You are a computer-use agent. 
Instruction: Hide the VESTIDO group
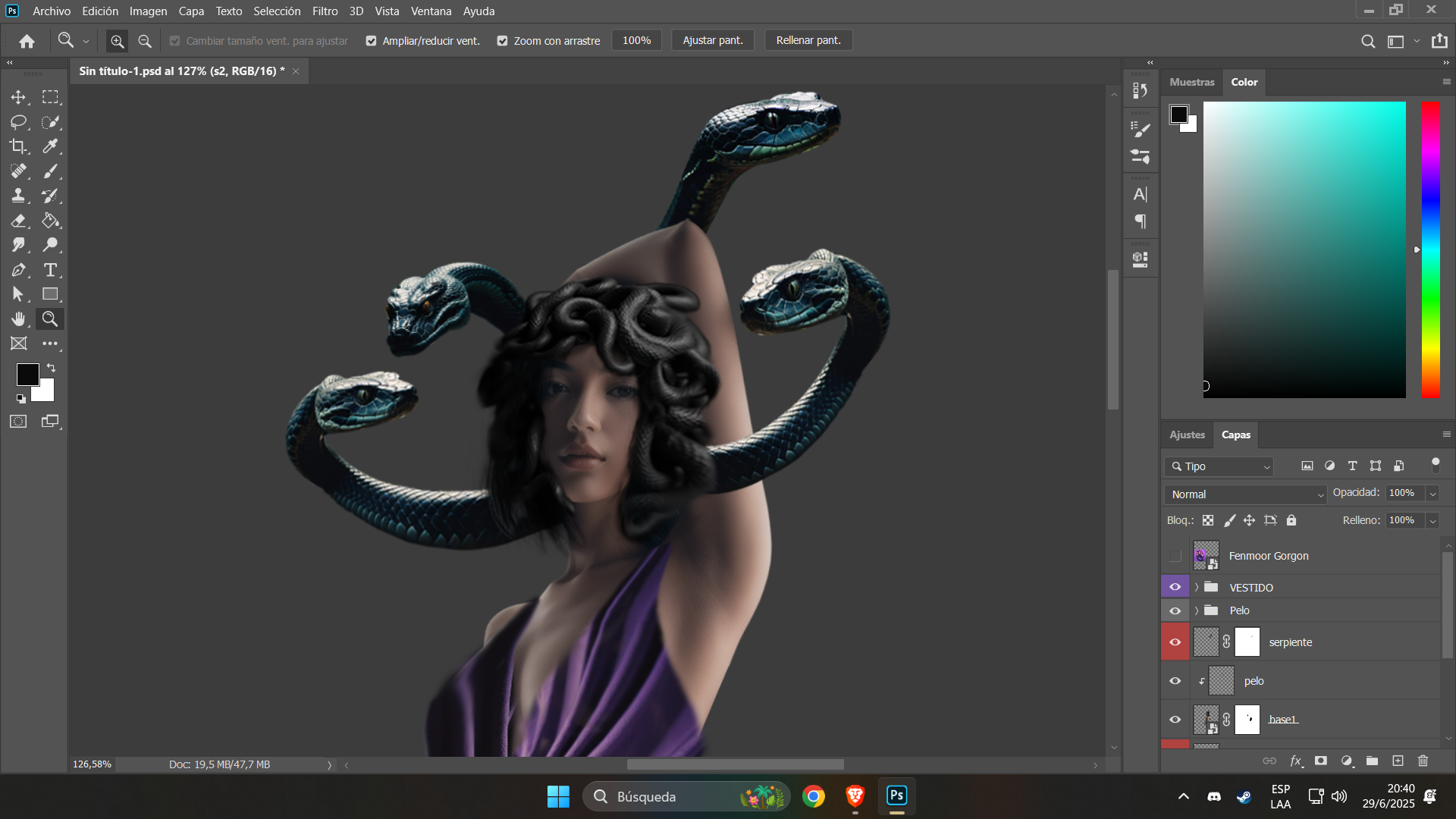pyautogui.click(x=1175, y=587)
